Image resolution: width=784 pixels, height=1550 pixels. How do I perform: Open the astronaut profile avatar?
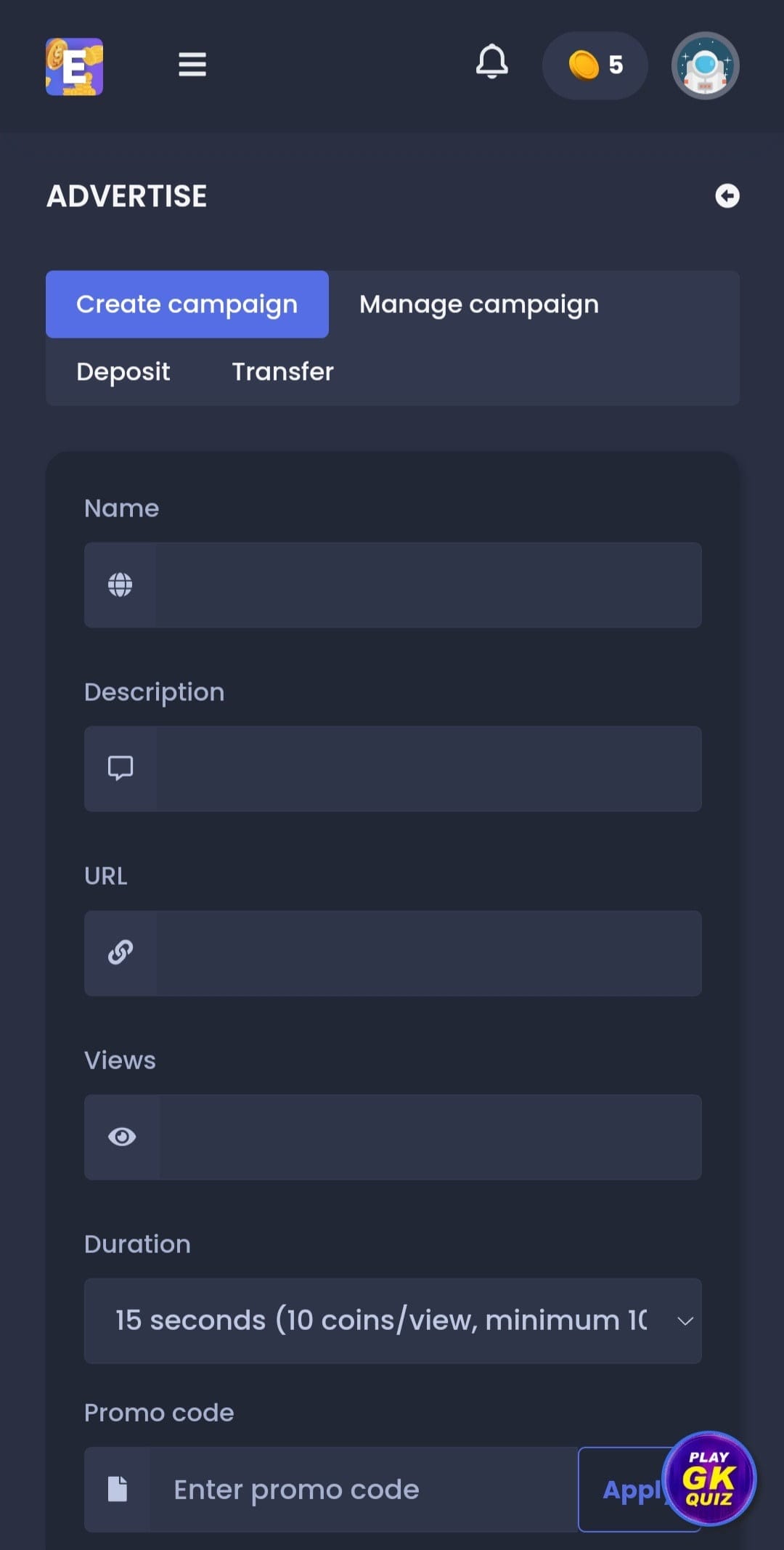click(705, 65)
